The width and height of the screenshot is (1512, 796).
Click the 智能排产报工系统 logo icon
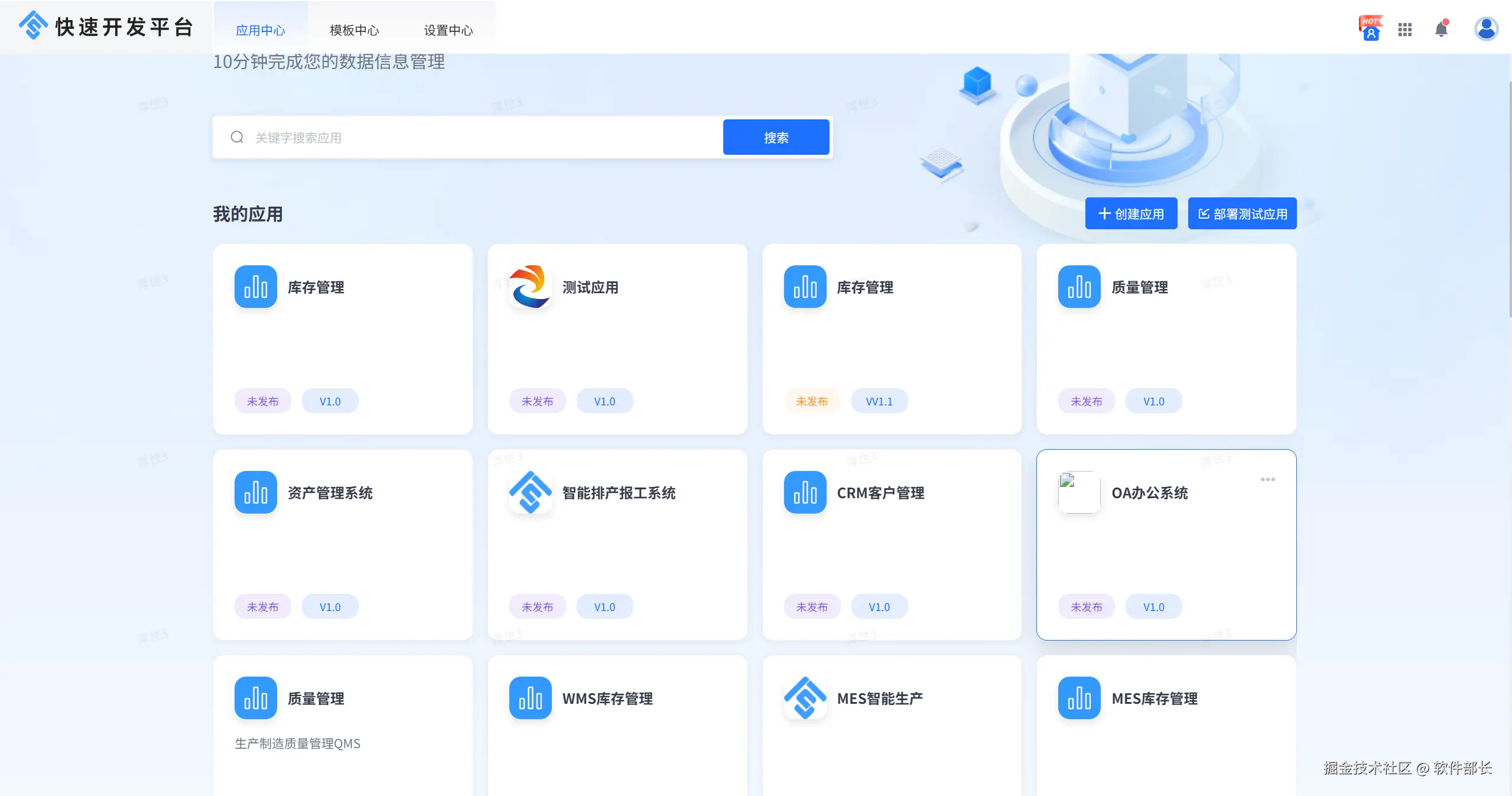[x=530, y=492]
